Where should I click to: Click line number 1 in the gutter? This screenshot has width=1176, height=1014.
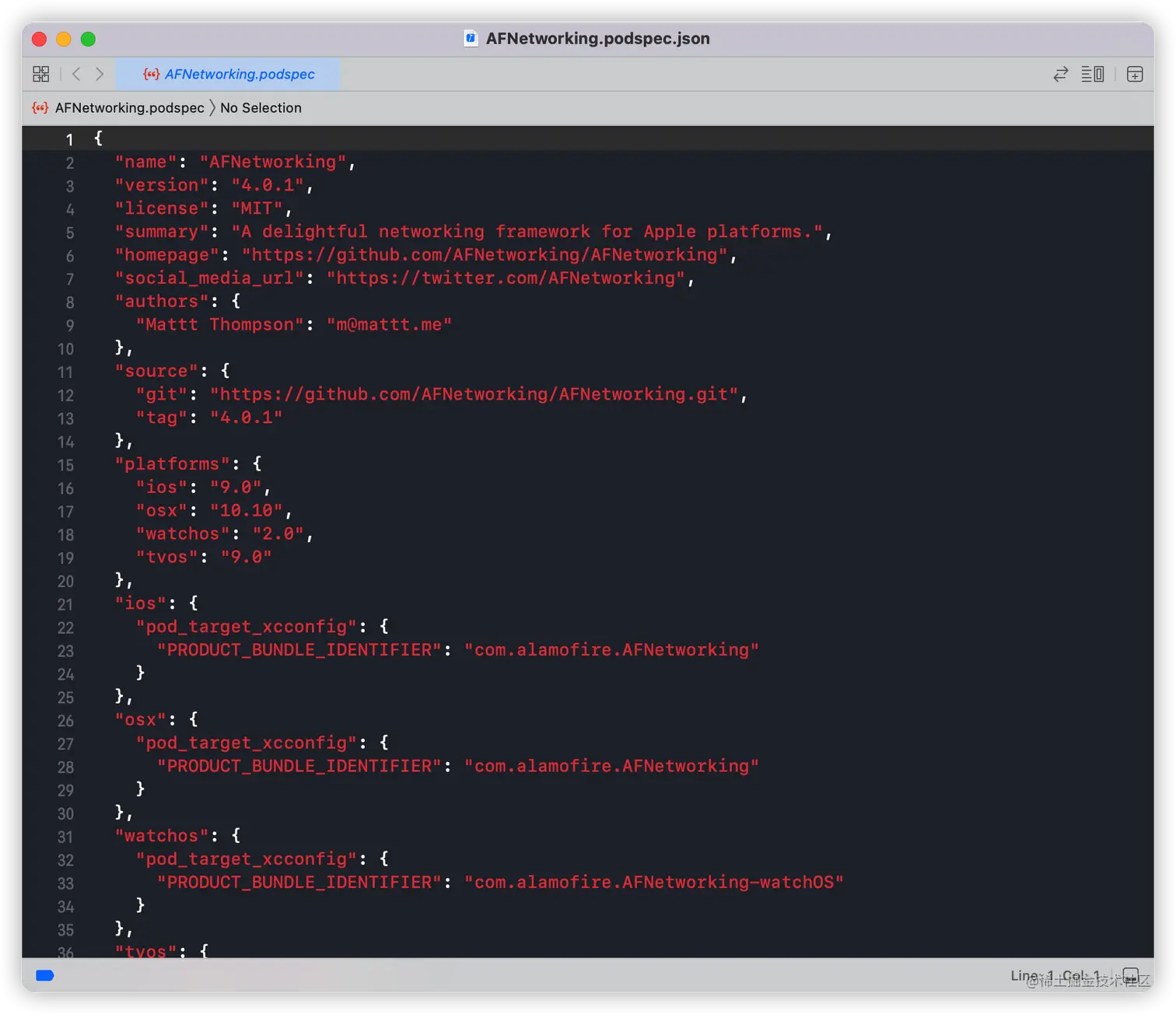pyautogui.click(x=69, y=139)
